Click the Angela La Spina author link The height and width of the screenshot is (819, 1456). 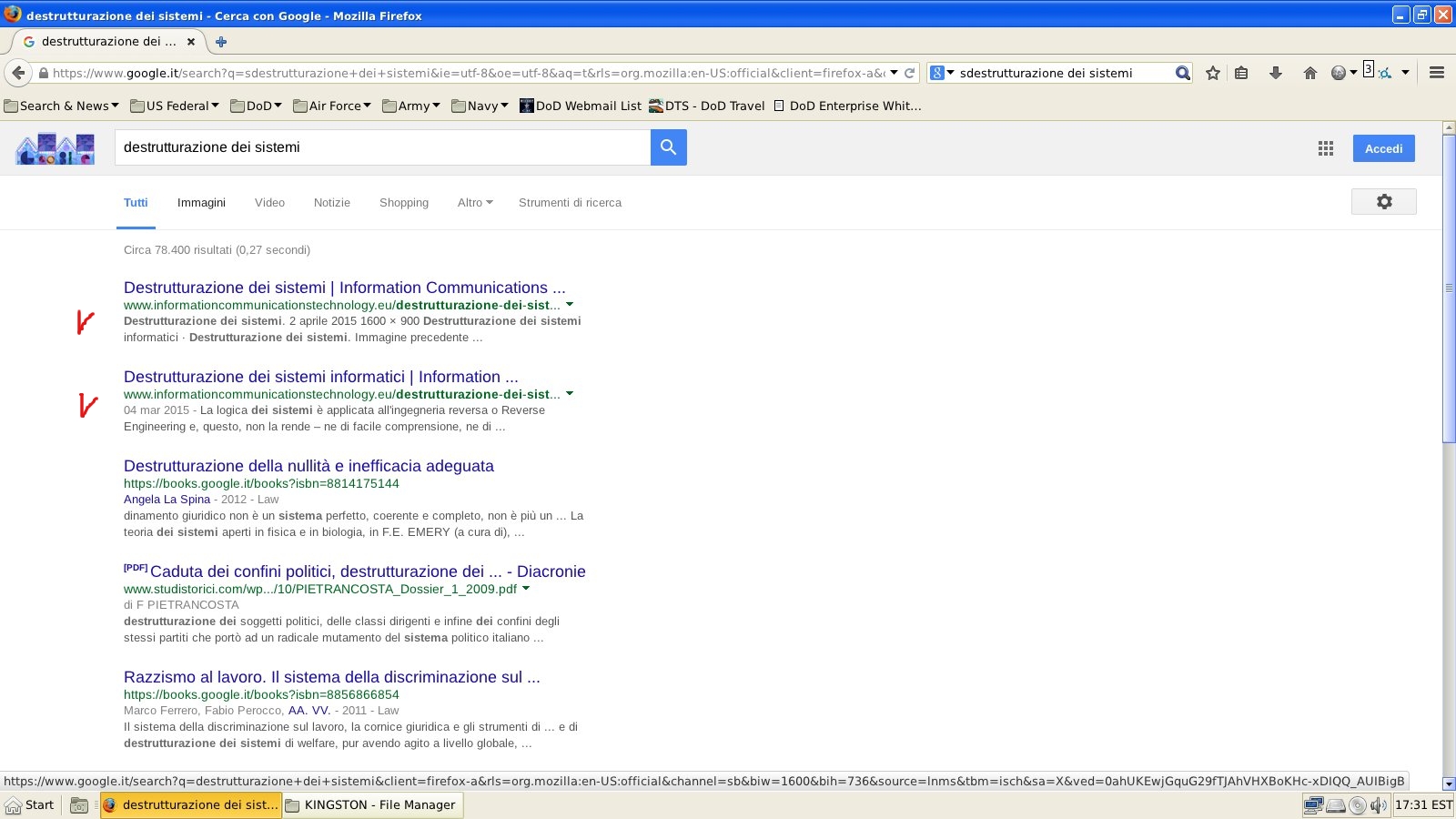(167, 500)
